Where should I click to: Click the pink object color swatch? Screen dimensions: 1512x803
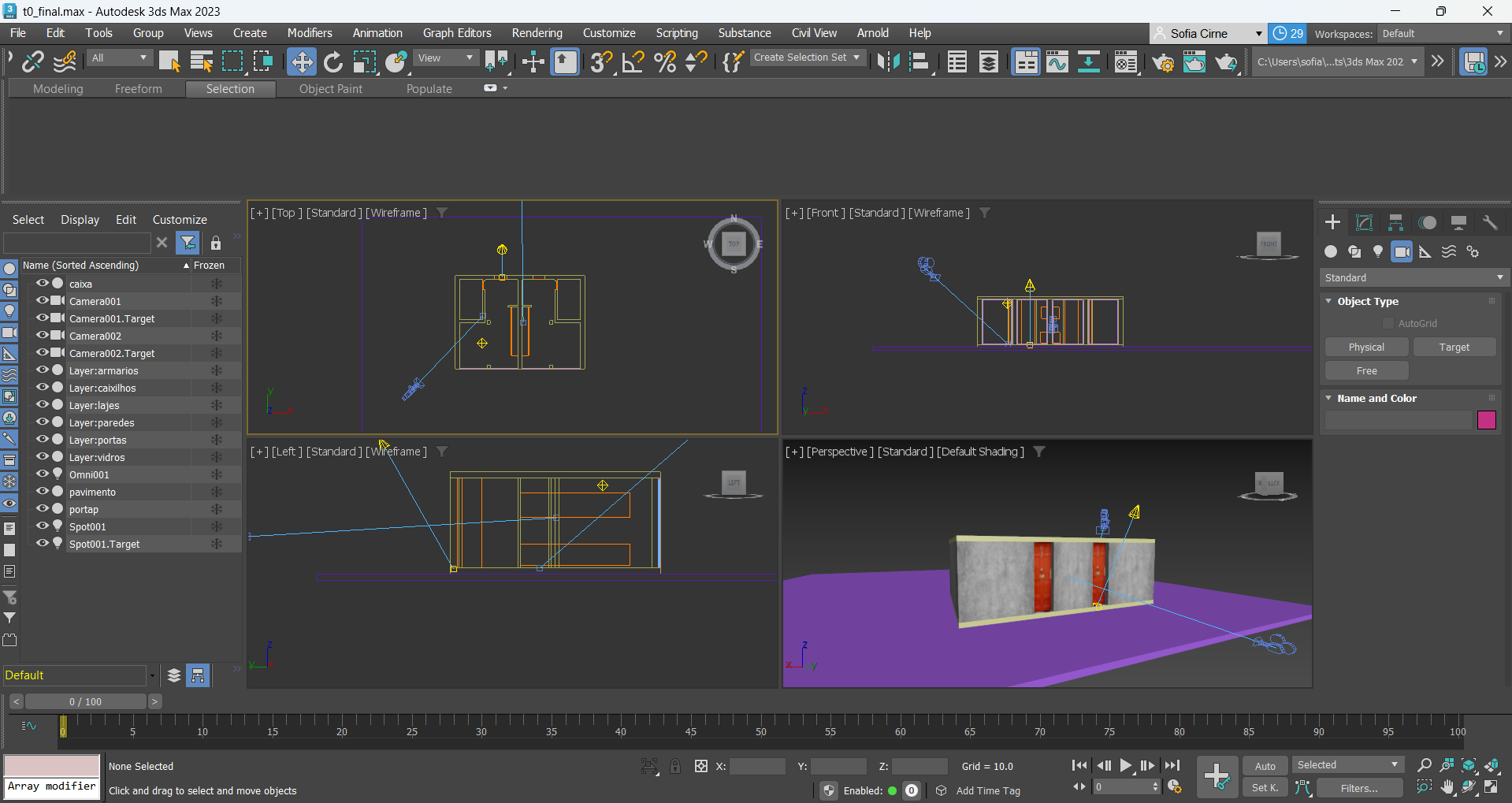(x=1486, y=420)
